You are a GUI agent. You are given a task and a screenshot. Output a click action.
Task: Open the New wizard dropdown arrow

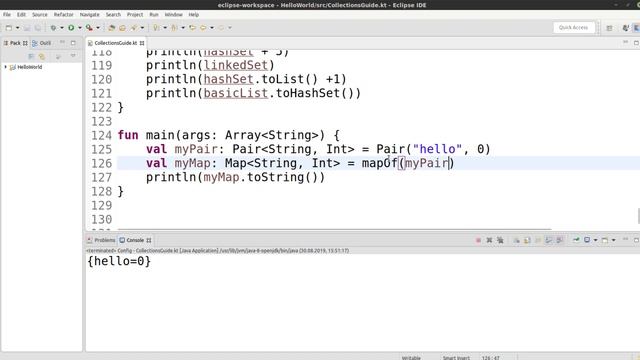tap(18, 28)
